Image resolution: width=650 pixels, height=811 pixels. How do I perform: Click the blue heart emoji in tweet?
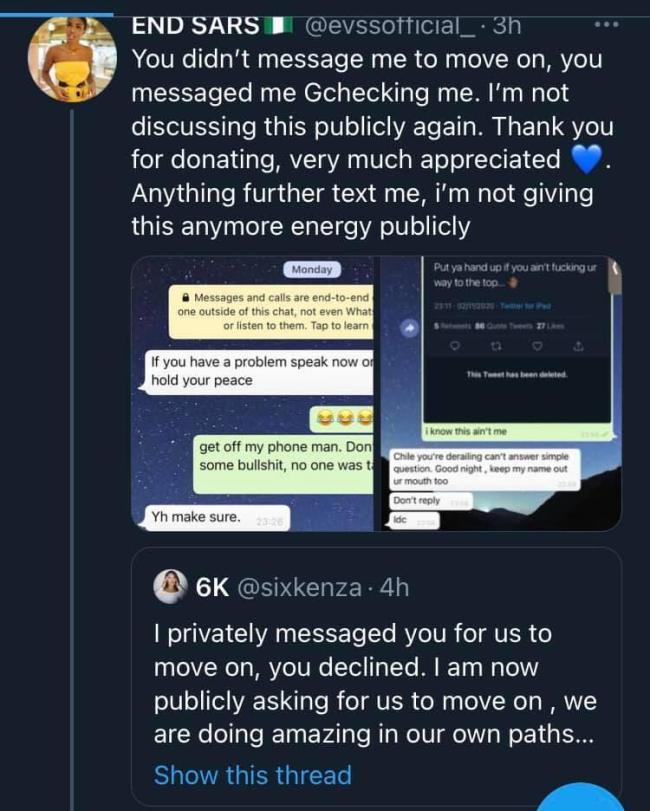[586, 160]
